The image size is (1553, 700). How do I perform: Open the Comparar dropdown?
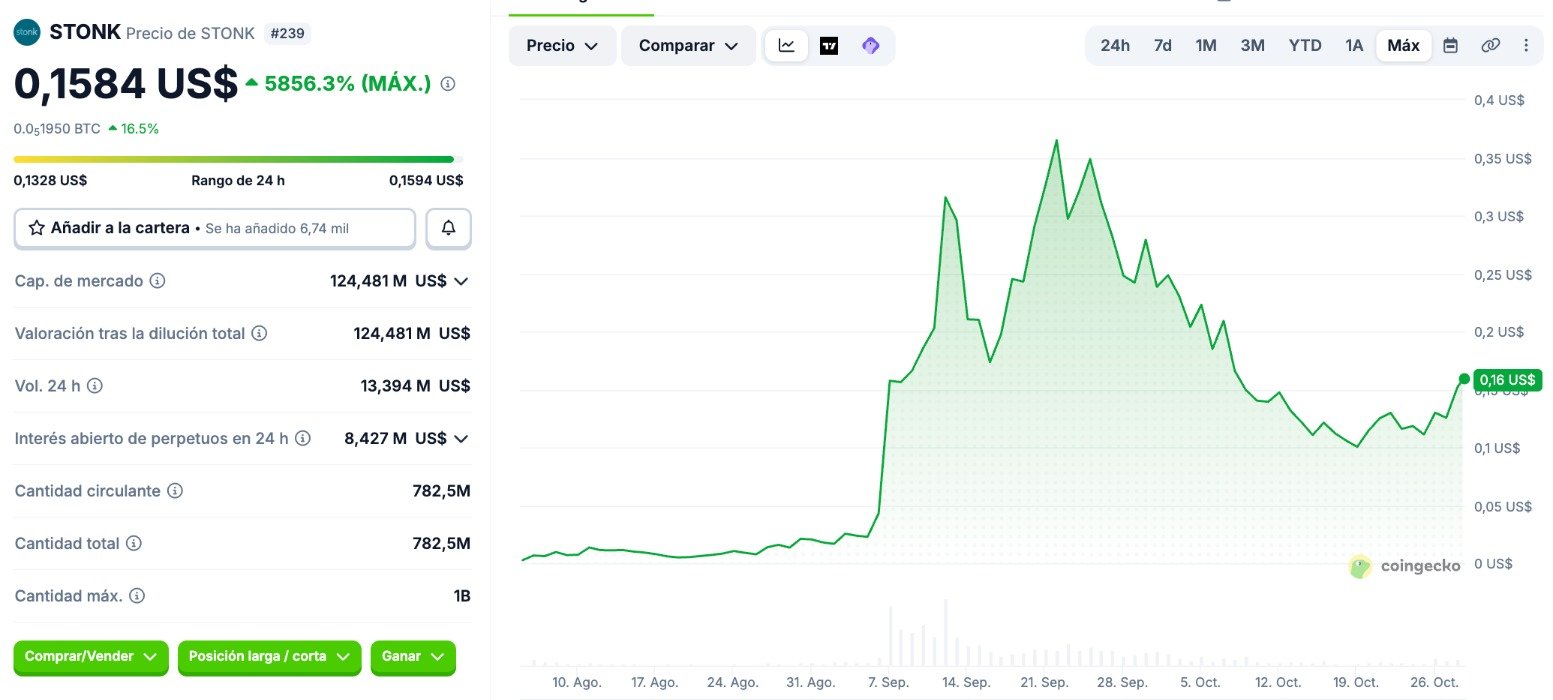pos(688,46)
